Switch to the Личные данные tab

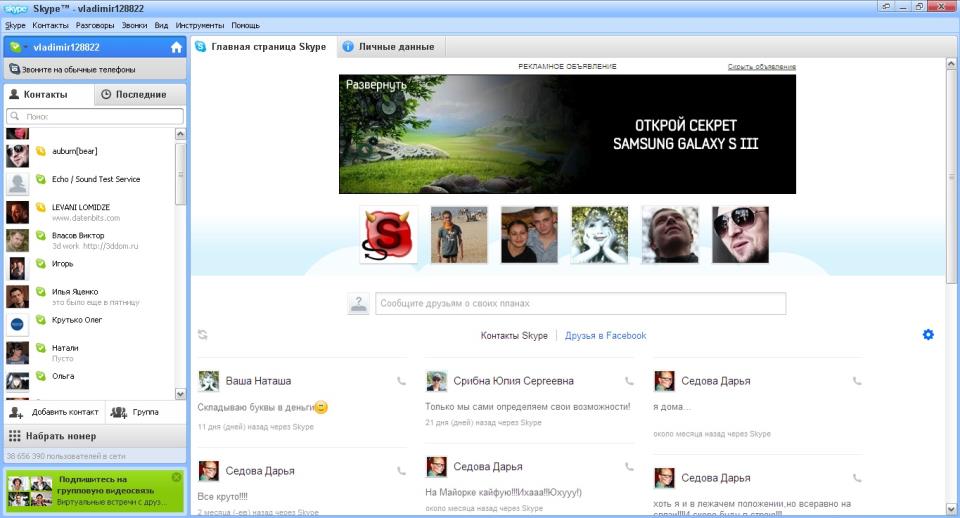pos(391,47)
